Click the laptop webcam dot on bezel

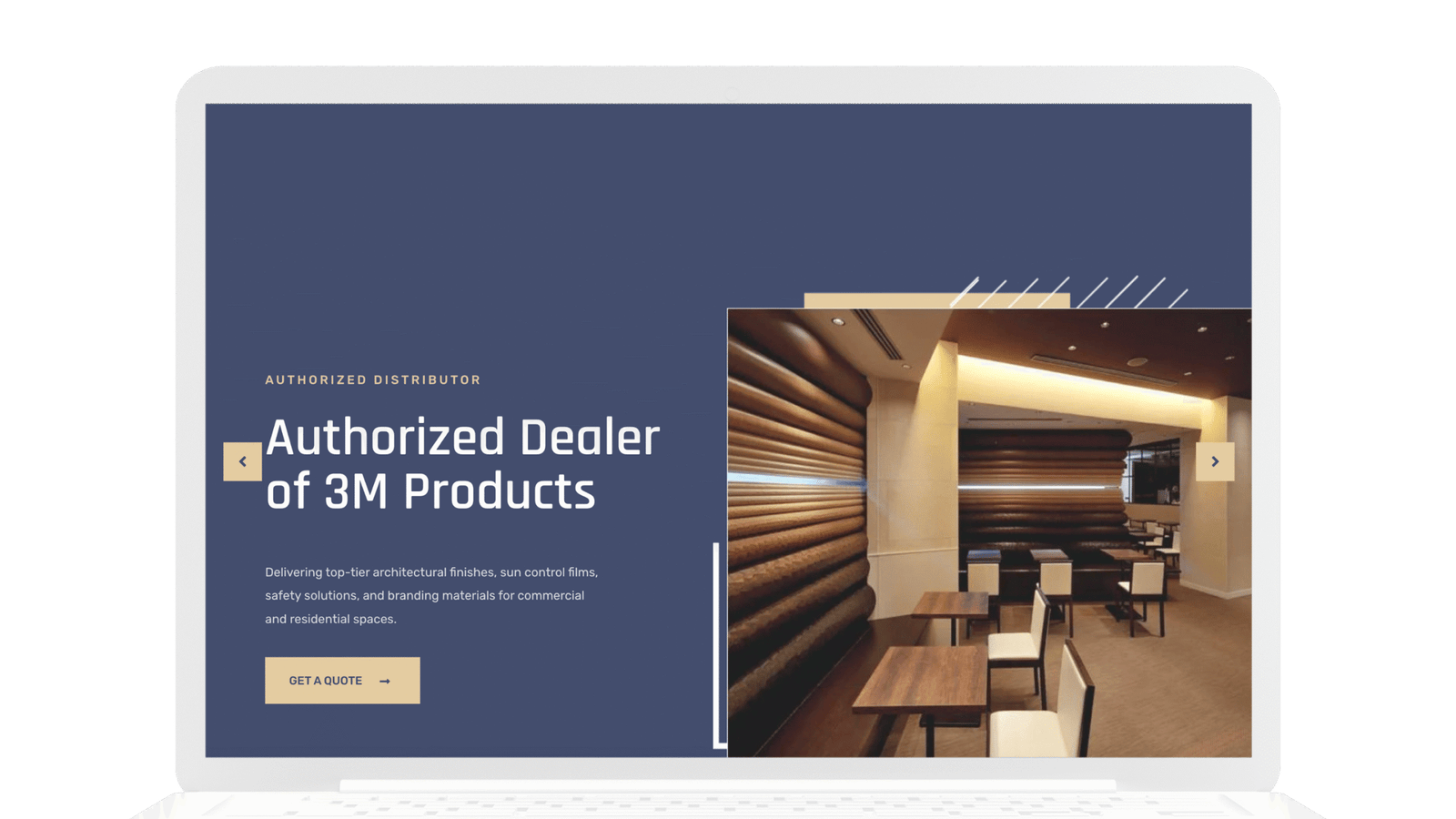pyautogui.click(x=731, y=94)
